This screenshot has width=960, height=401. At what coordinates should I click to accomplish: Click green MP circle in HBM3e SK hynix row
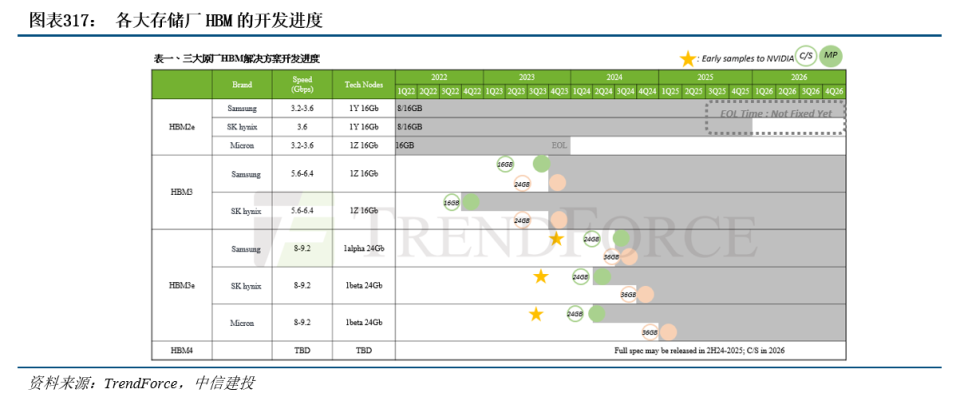[x=602, y=276]
